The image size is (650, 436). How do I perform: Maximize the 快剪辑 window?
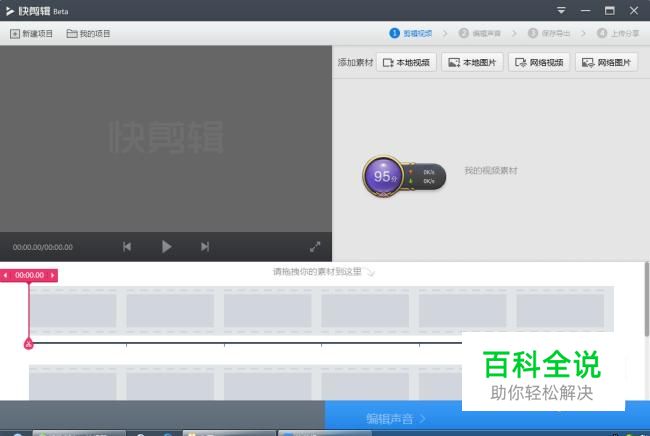tap(609, 10)
